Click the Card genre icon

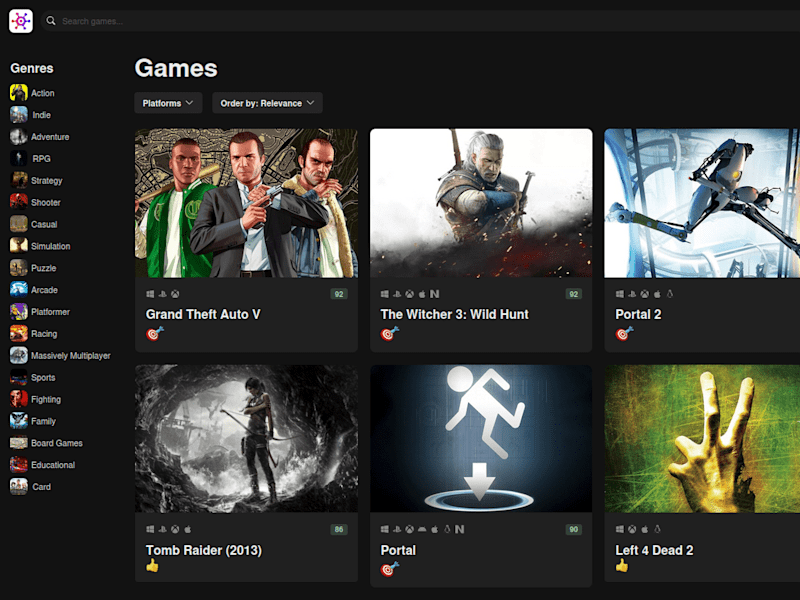19,487
